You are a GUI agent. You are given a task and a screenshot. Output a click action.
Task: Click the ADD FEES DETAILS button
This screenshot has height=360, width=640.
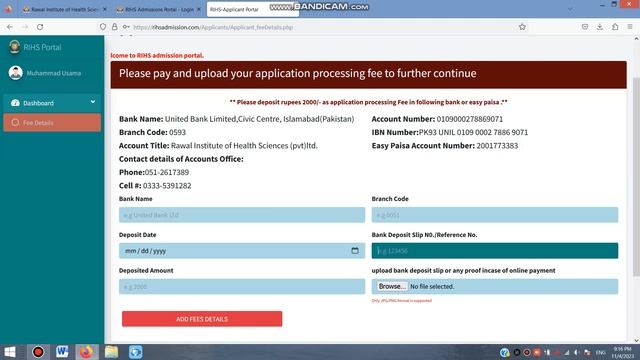(x=202, y=319)
